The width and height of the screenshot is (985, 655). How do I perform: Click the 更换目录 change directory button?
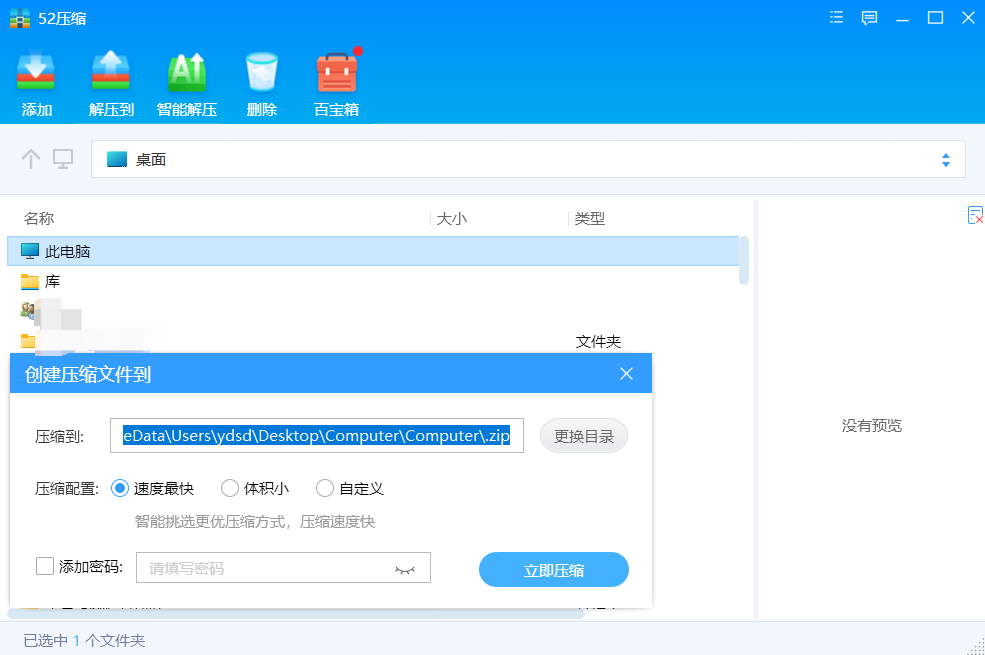(583, 436)
